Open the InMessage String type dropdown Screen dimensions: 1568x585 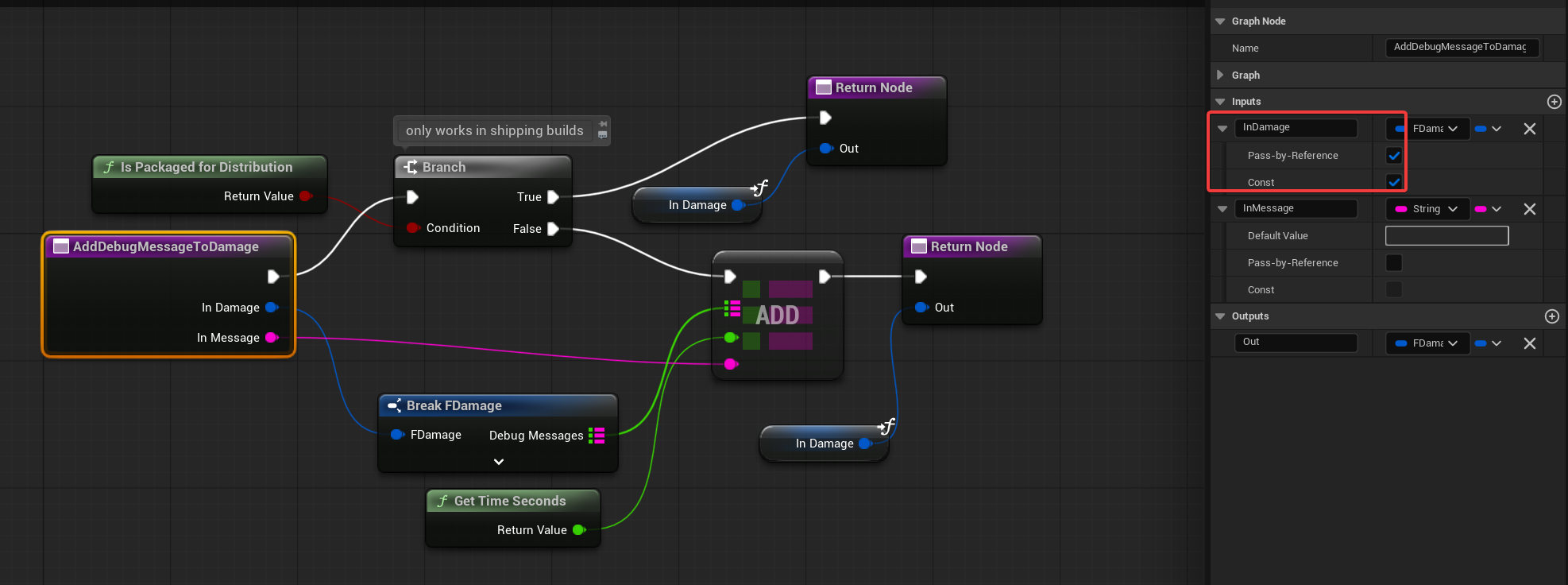click(1427, 209)
